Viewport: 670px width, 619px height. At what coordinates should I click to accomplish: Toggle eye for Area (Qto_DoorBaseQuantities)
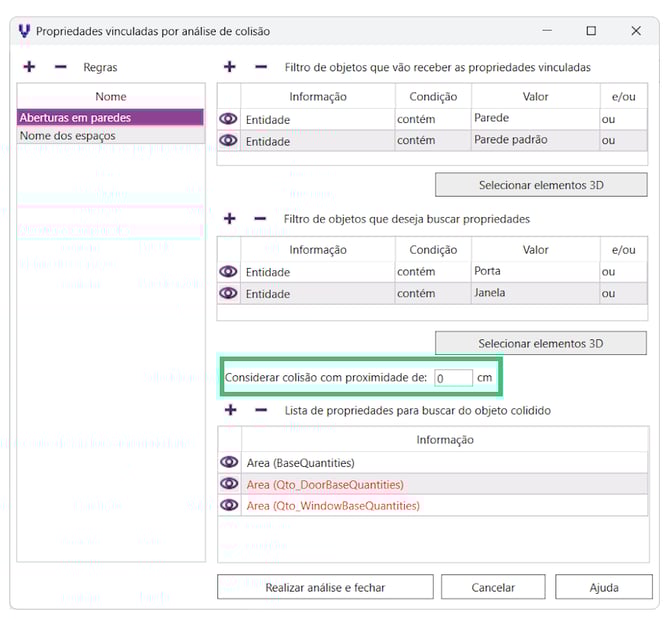click(x=229, y=485)
